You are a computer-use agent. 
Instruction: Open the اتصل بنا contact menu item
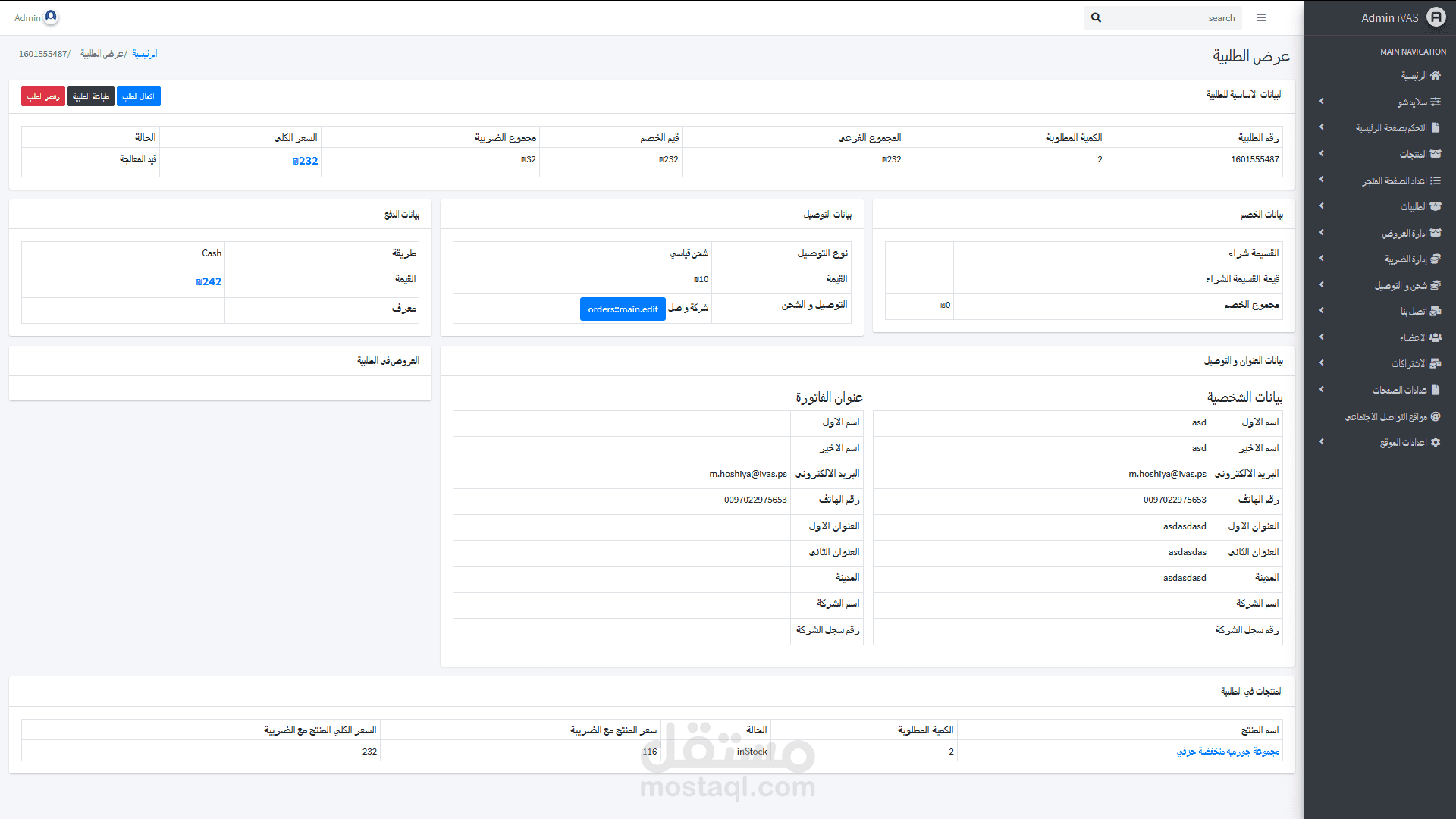click(1413, 312)
